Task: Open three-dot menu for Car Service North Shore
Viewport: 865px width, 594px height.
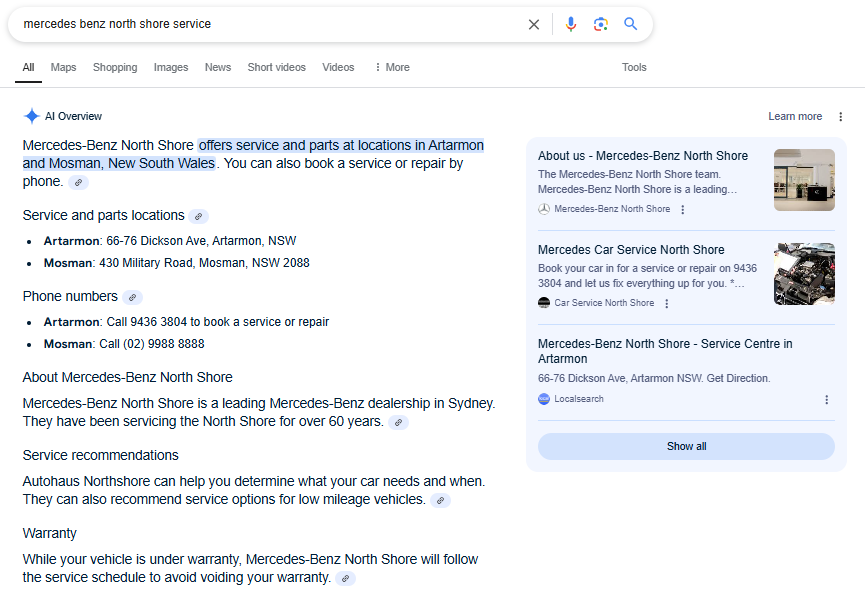Action: point(667,303)
